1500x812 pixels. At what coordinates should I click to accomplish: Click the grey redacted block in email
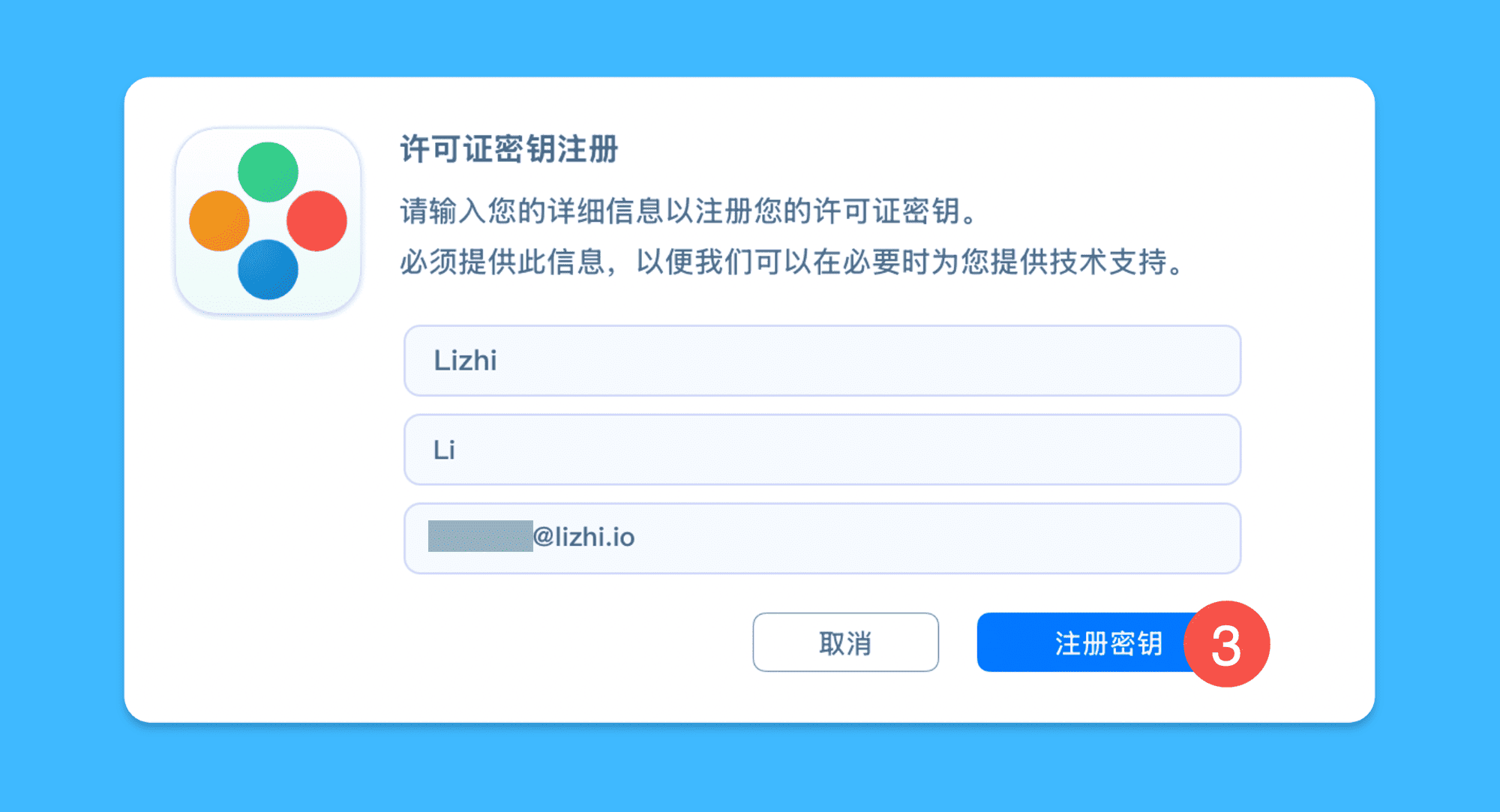pos(480,536)
